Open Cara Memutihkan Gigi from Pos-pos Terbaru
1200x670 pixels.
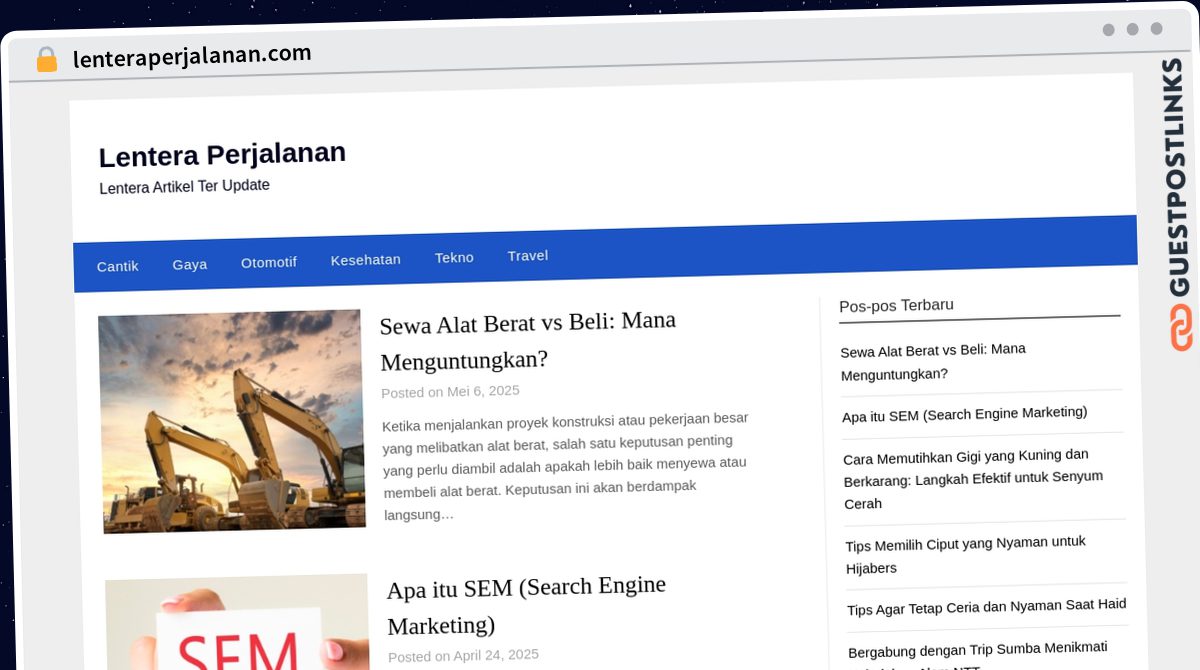point(973,478)
